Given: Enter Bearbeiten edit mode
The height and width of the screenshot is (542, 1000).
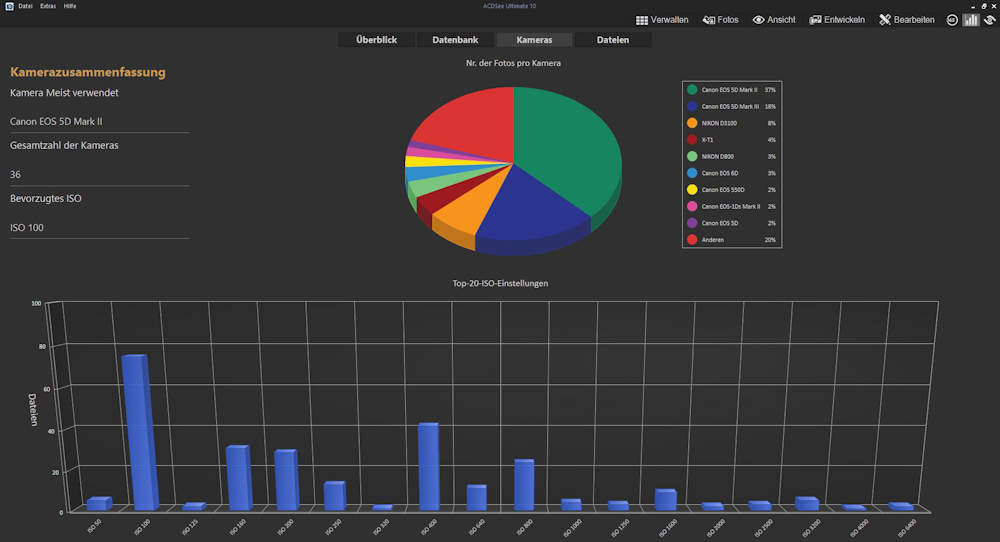Looking at the screenshot, I should [x=907, y=20].
